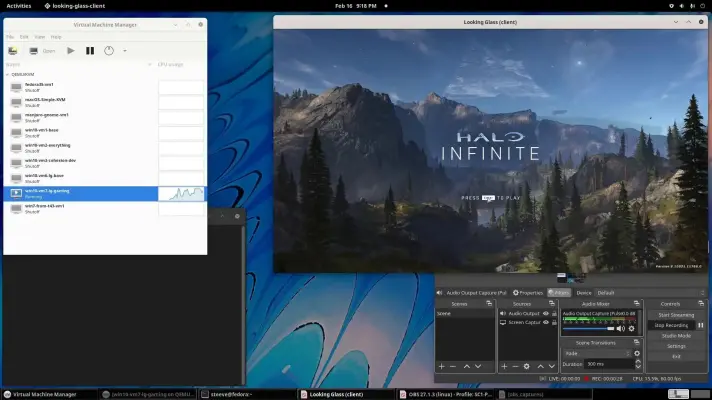Add a new source in OBS Sources panel
Image resolution: width=712 pixels, height=400 pixels.
(x=504, y=366)
